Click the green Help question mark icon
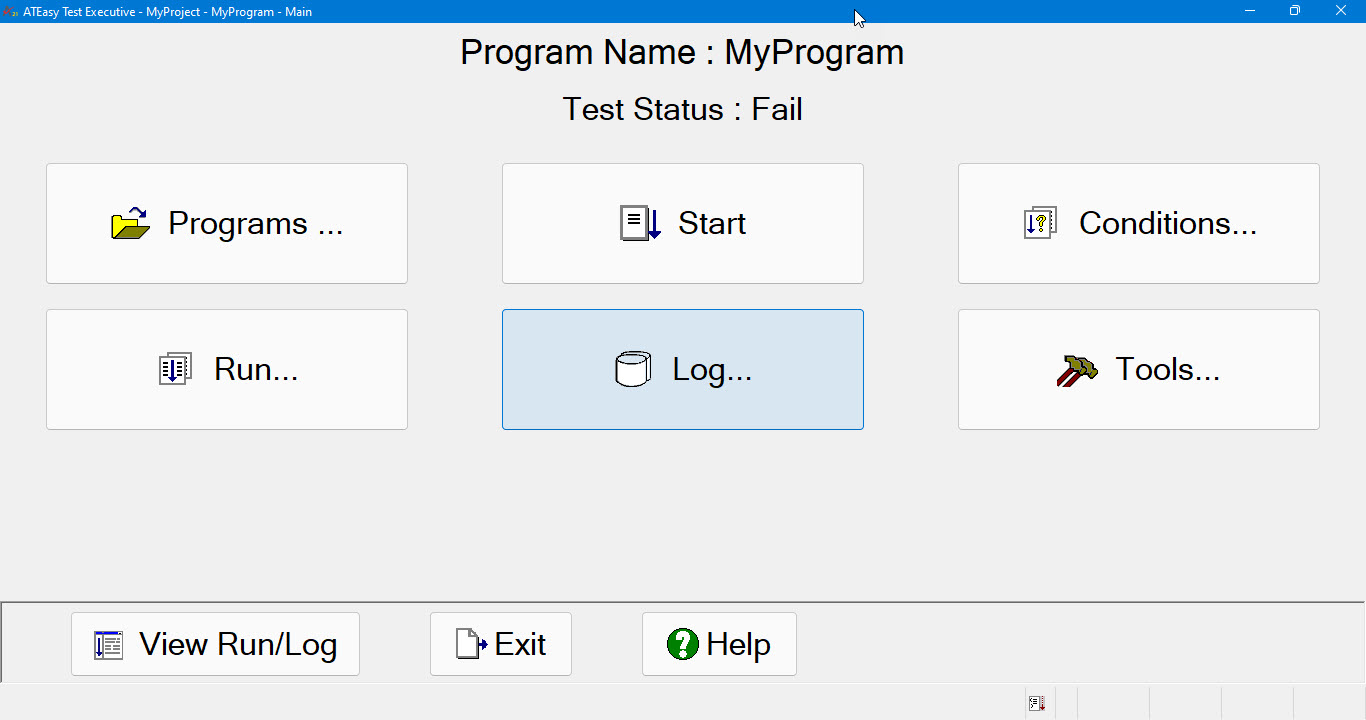This screenshot has height=720, width=1366. 682,644
